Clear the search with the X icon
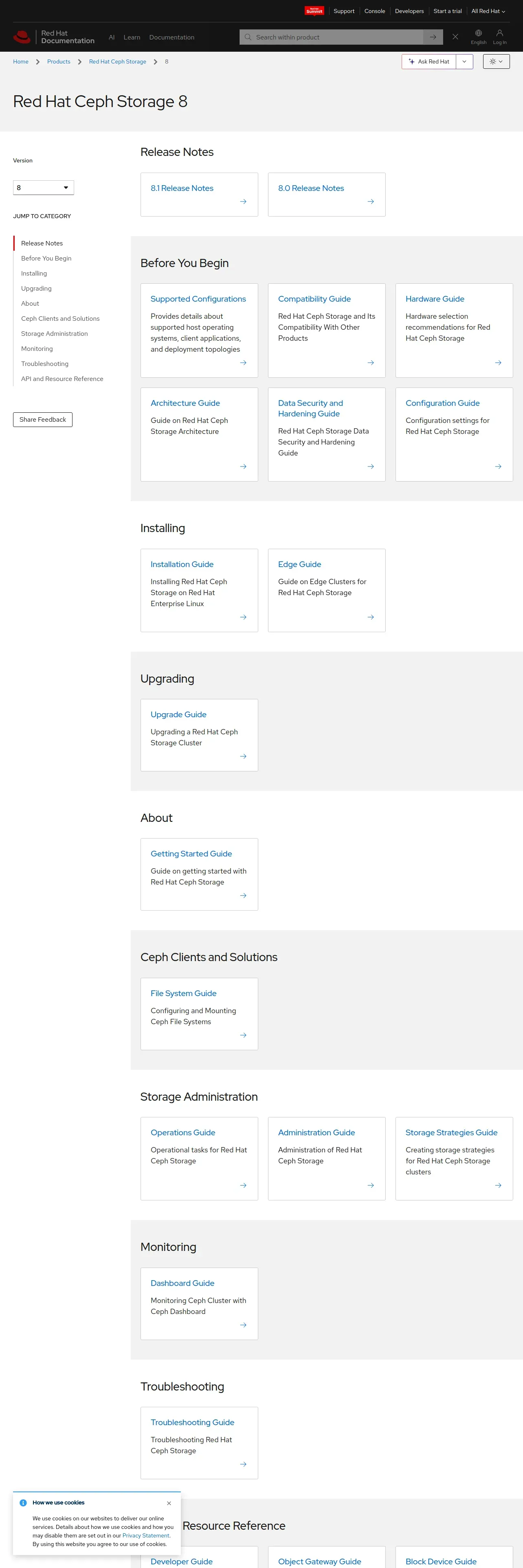 pos(455,37)
